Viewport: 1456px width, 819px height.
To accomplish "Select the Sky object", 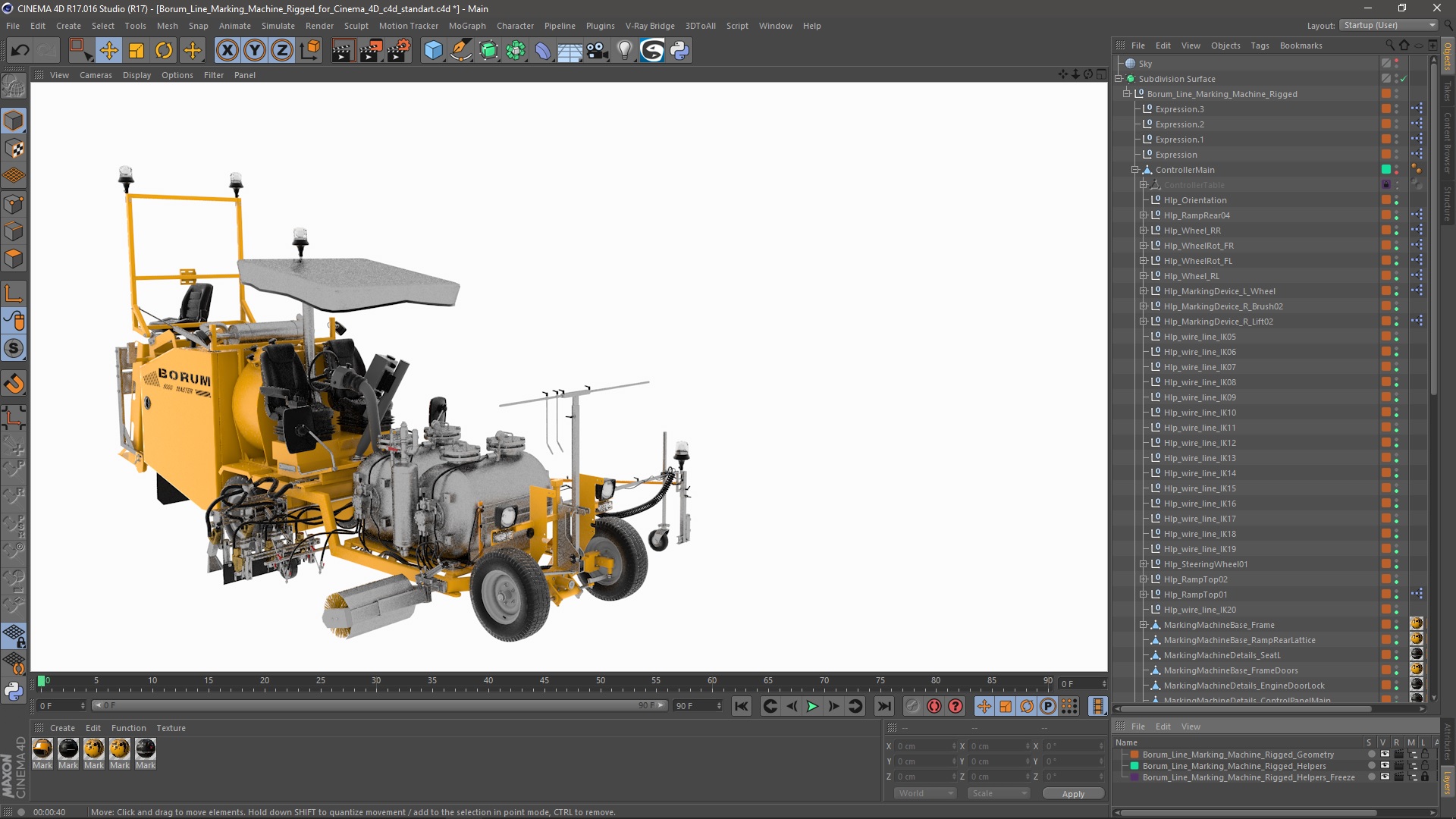I will tap(1145, 64).
